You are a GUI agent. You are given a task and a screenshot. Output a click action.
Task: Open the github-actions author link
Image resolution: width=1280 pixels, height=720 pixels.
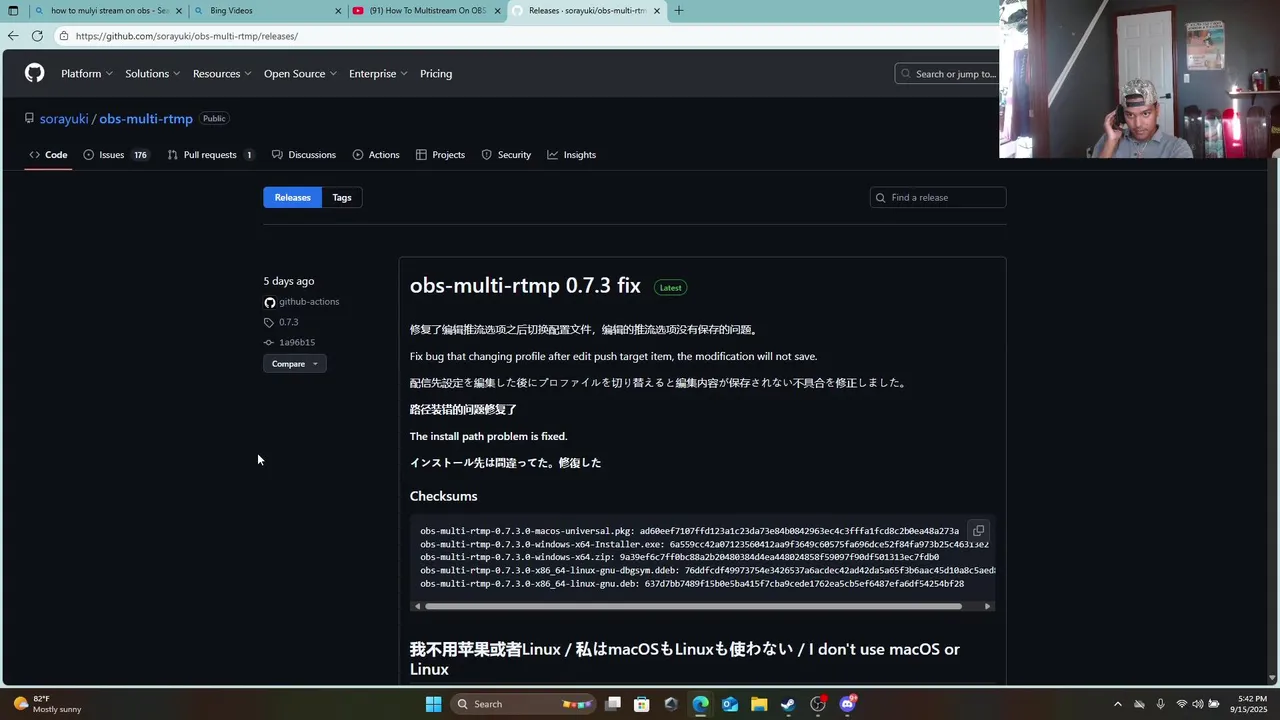pyautogui.click(x=309, y=302)
